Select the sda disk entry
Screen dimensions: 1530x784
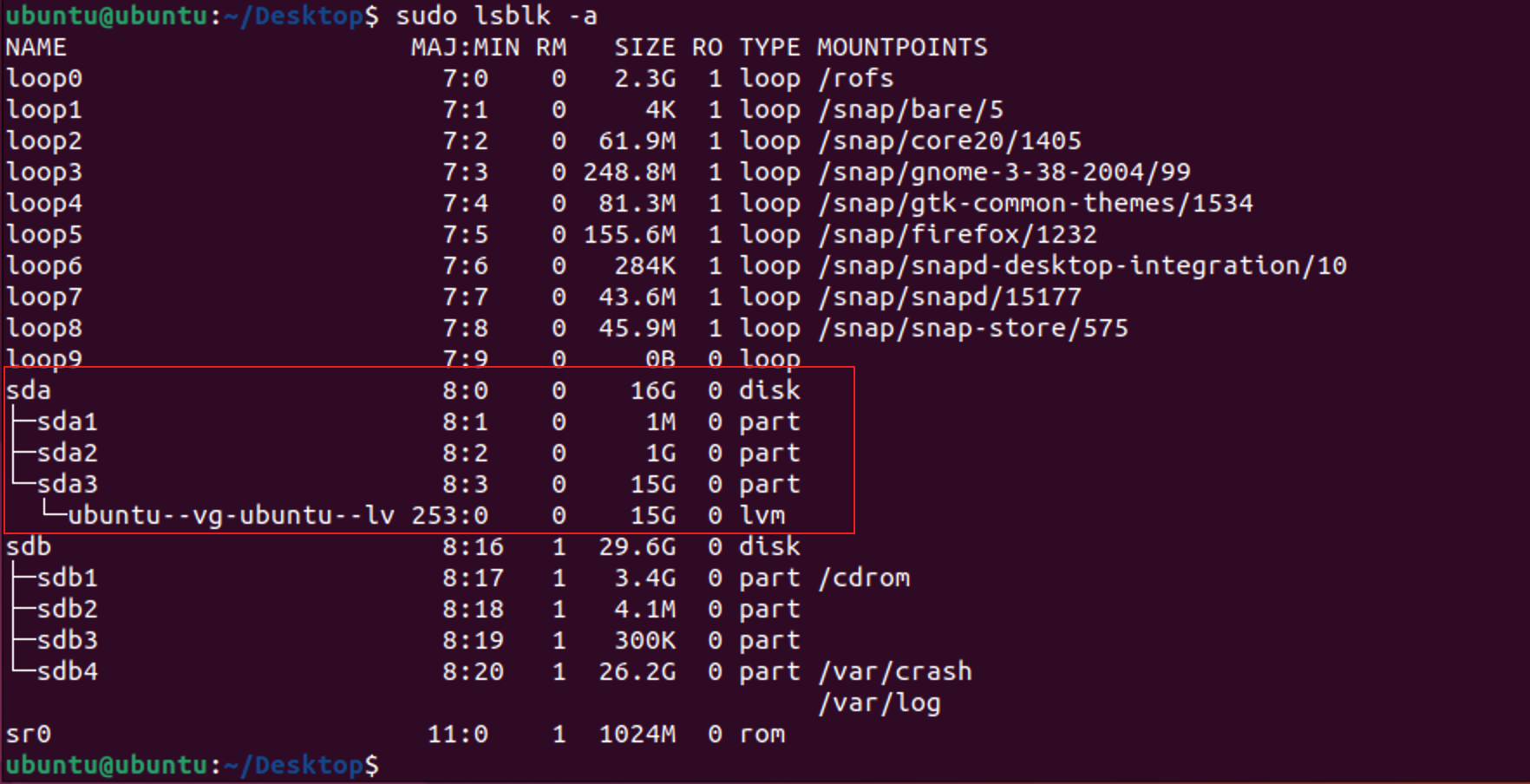click(28, 390)
